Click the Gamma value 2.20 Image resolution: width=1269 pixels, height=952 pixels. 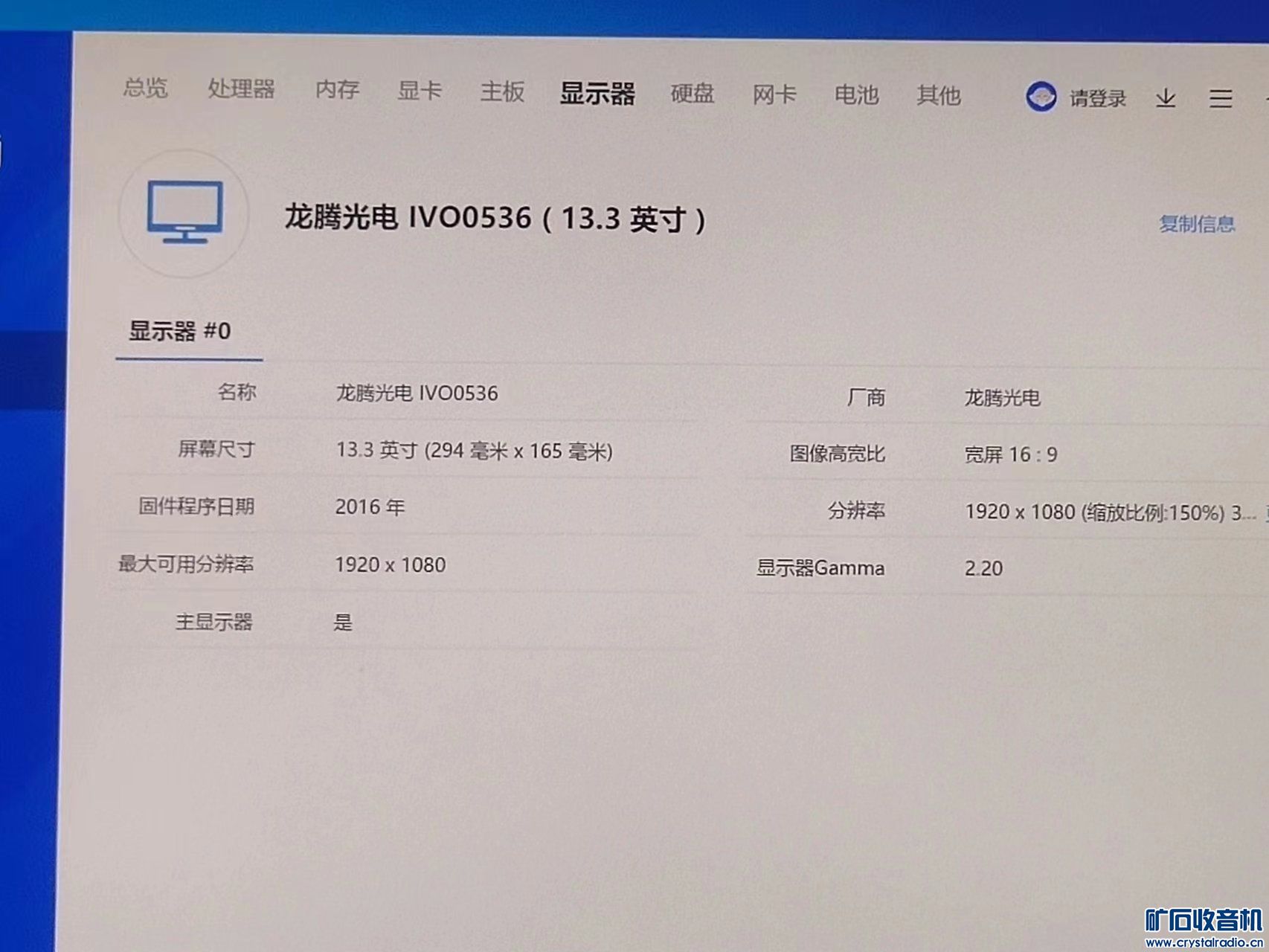(x=983, y=569)
